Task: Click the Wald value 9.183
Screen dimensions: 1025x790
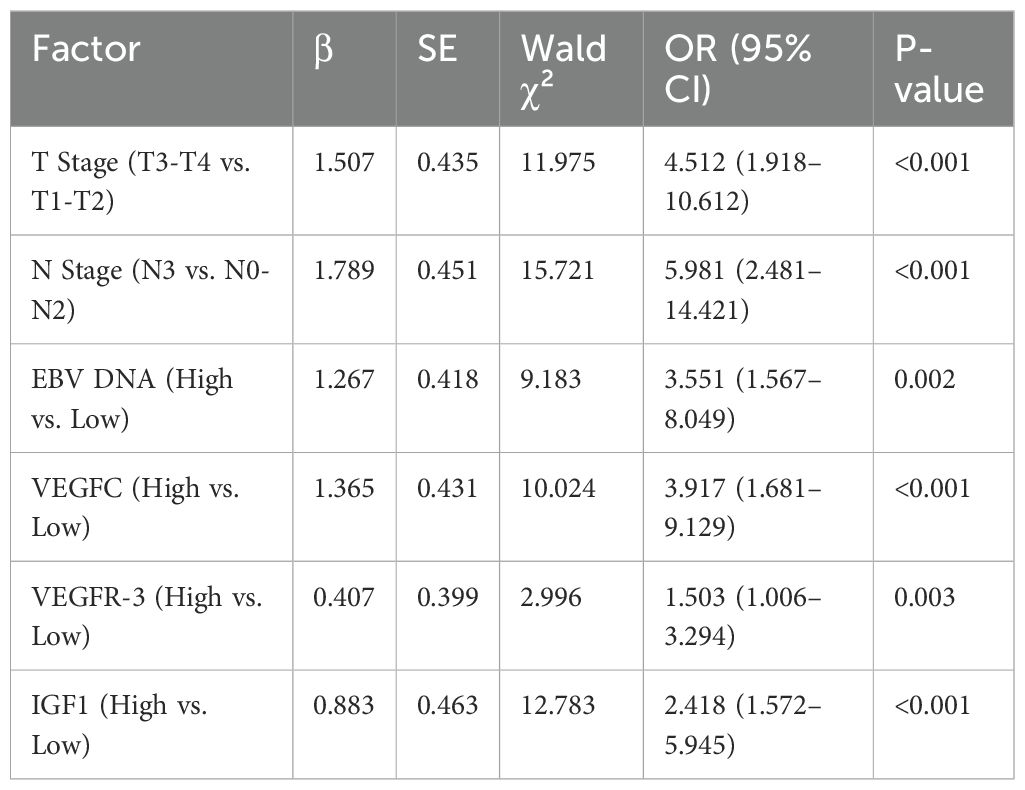Action: 547,380
